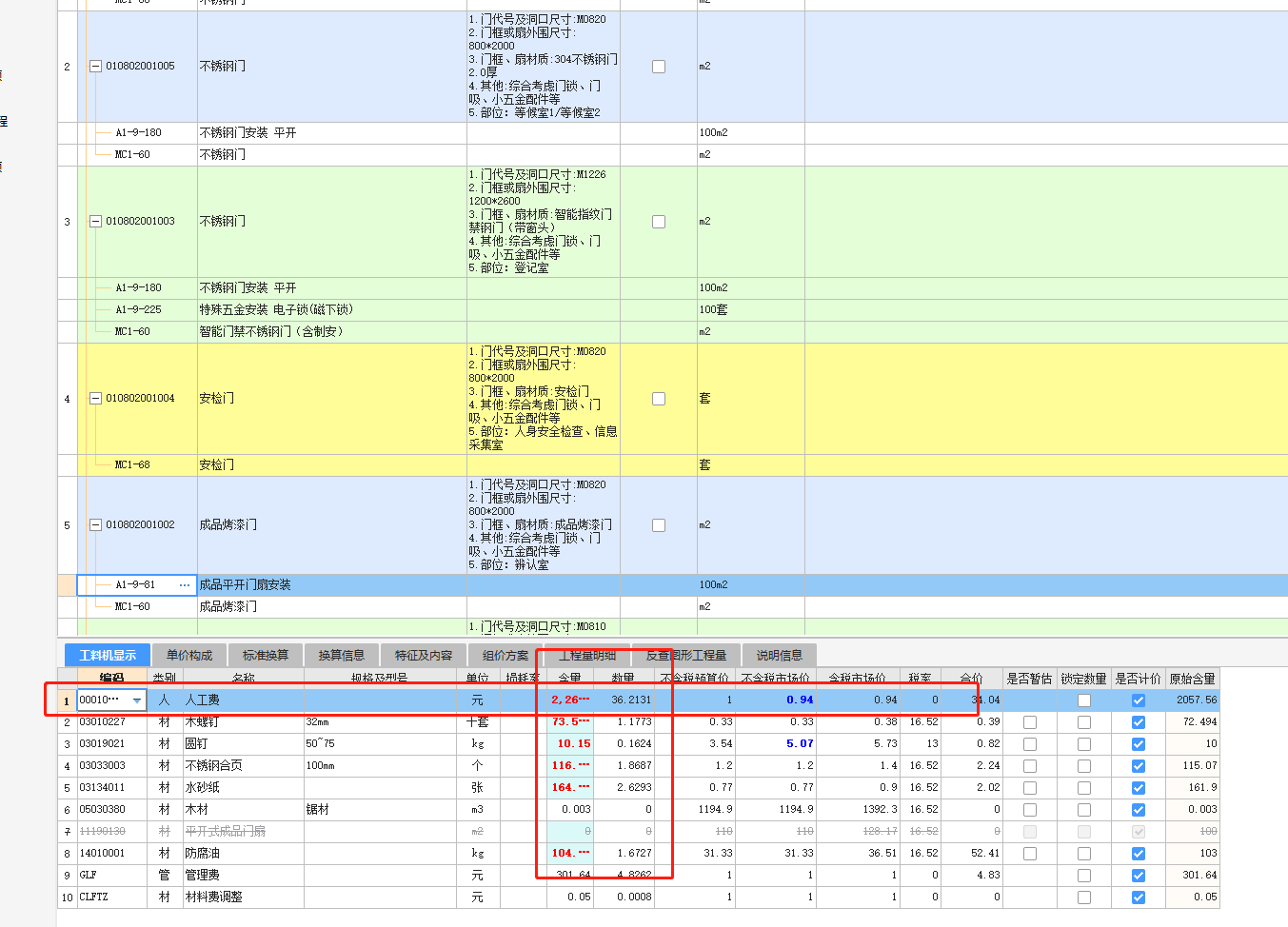
Task: Uncheck 是否计价 for 材料费调整 row
Action: [1139, 897]
